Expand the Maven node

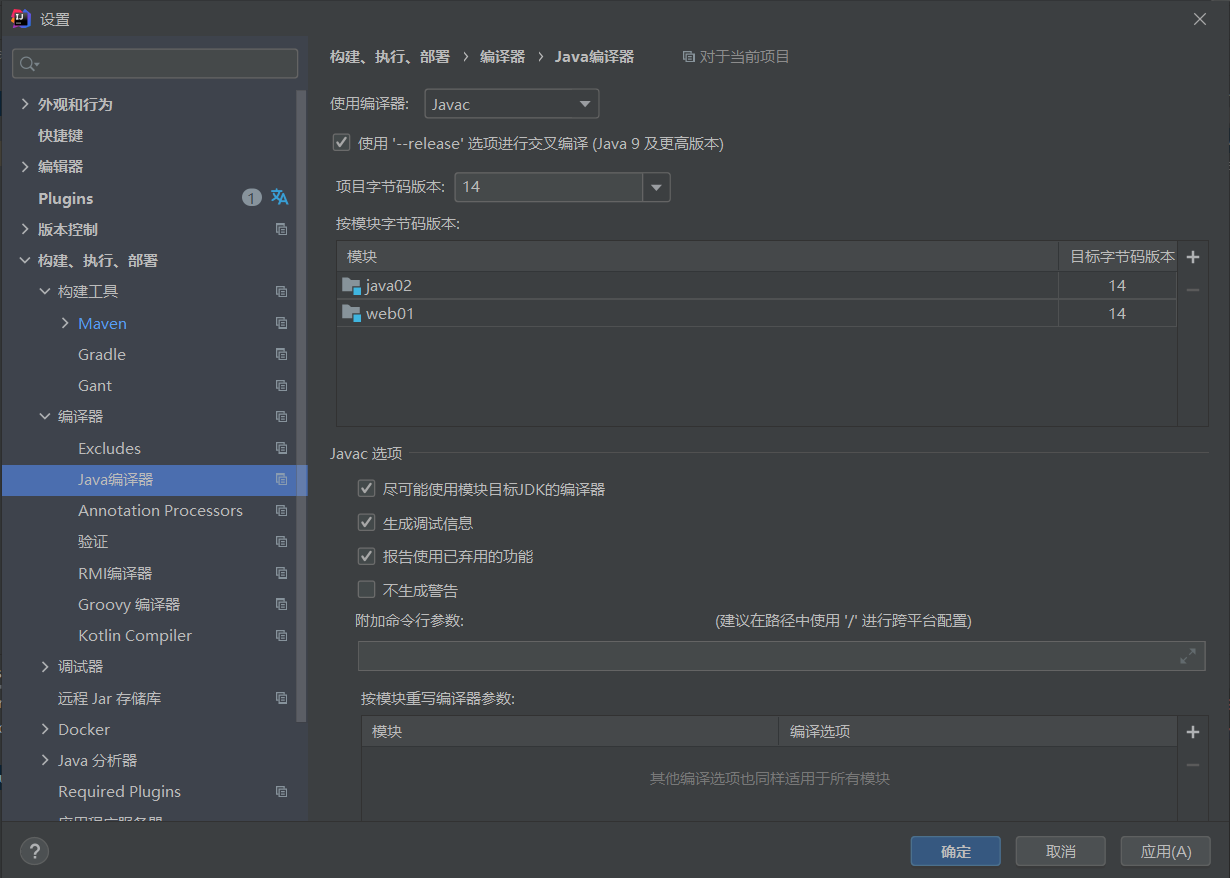coord(65,323)
